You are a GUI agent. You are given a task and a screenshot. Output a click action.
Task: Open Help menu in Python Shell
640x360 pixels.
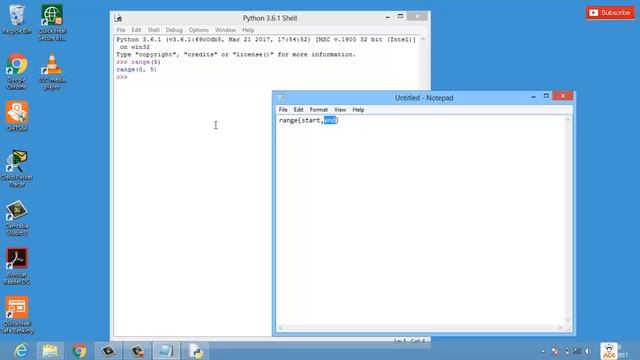[x=248, y=30]
